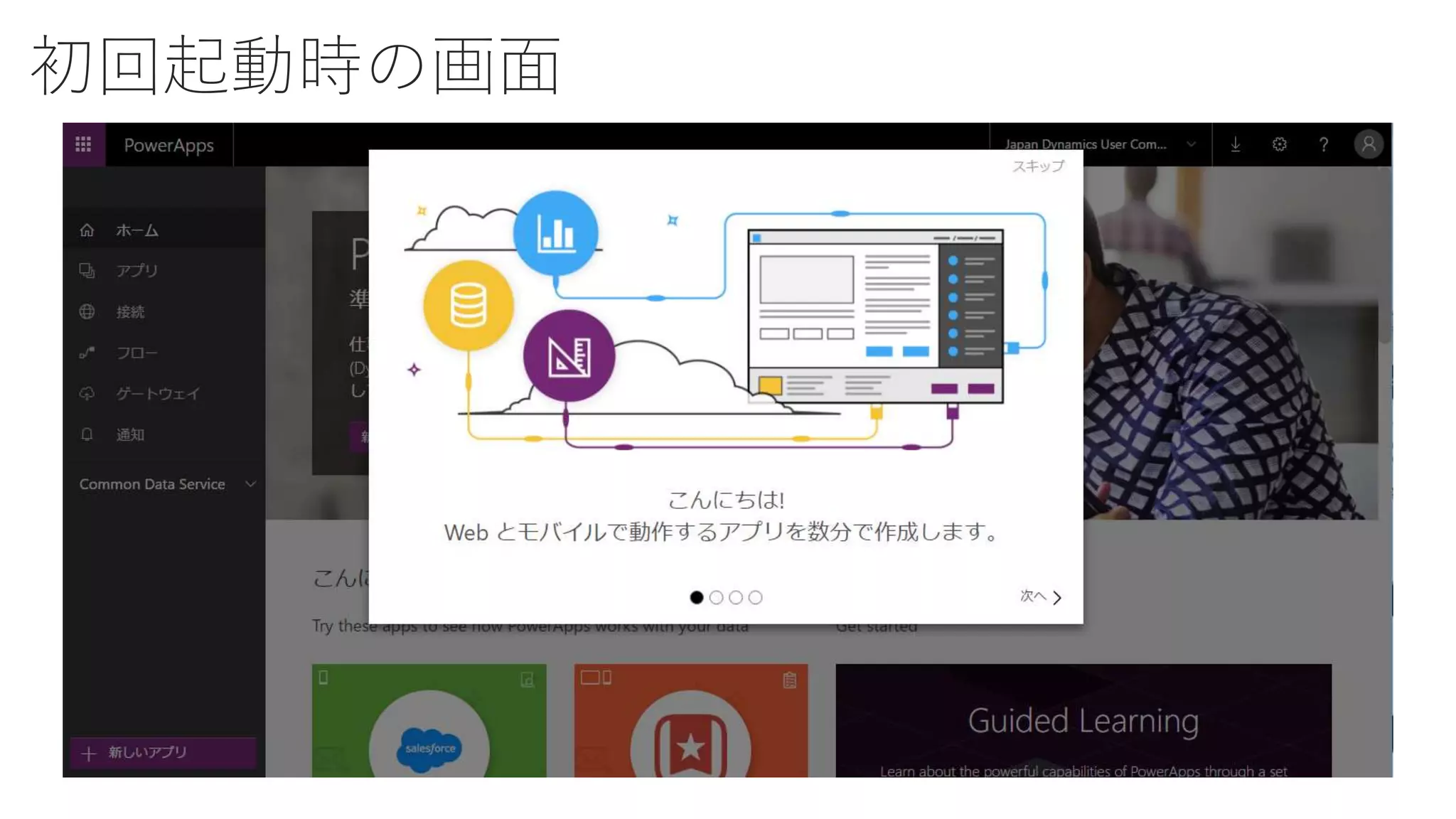The image size is (1456, 819).
Task: Click the yellow database circle in the illustration
Action: coord(468,305)
